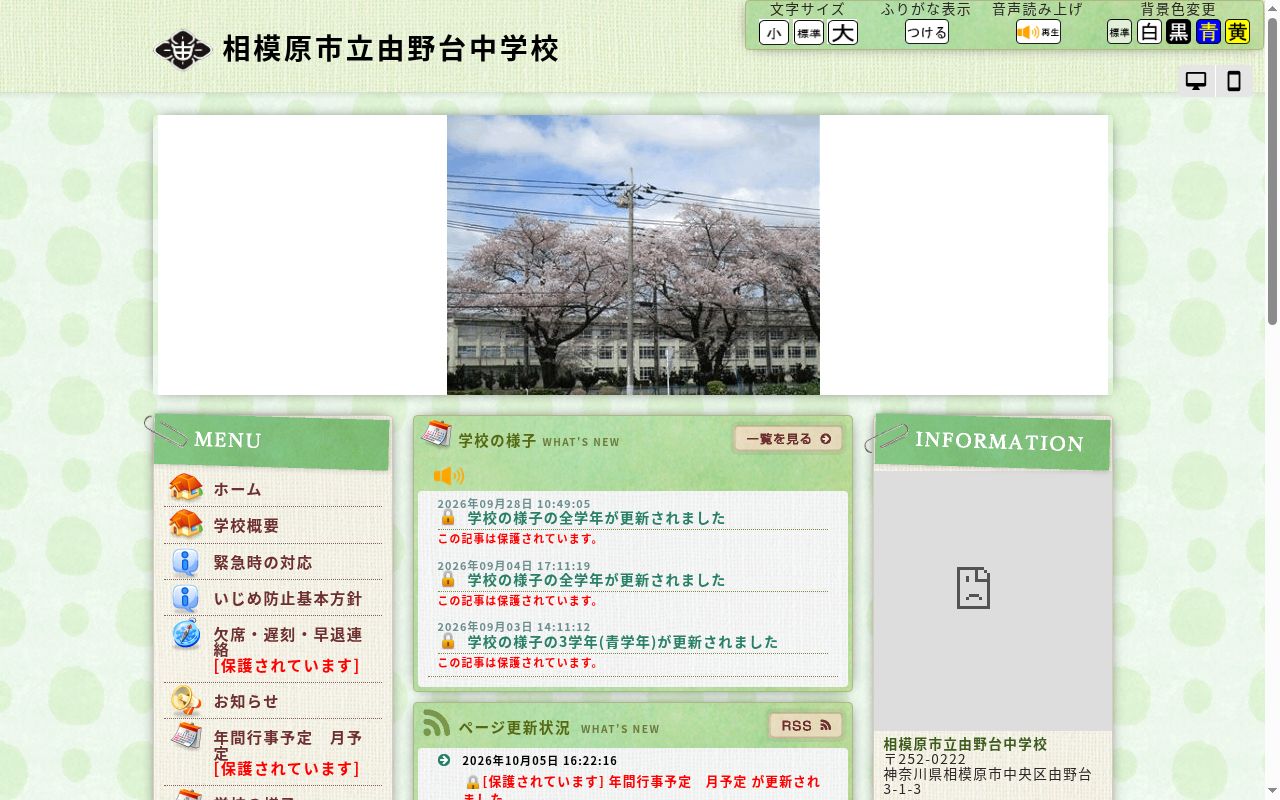
Task: Change background color to yellow (黄)
Action: pos(1238,32)
